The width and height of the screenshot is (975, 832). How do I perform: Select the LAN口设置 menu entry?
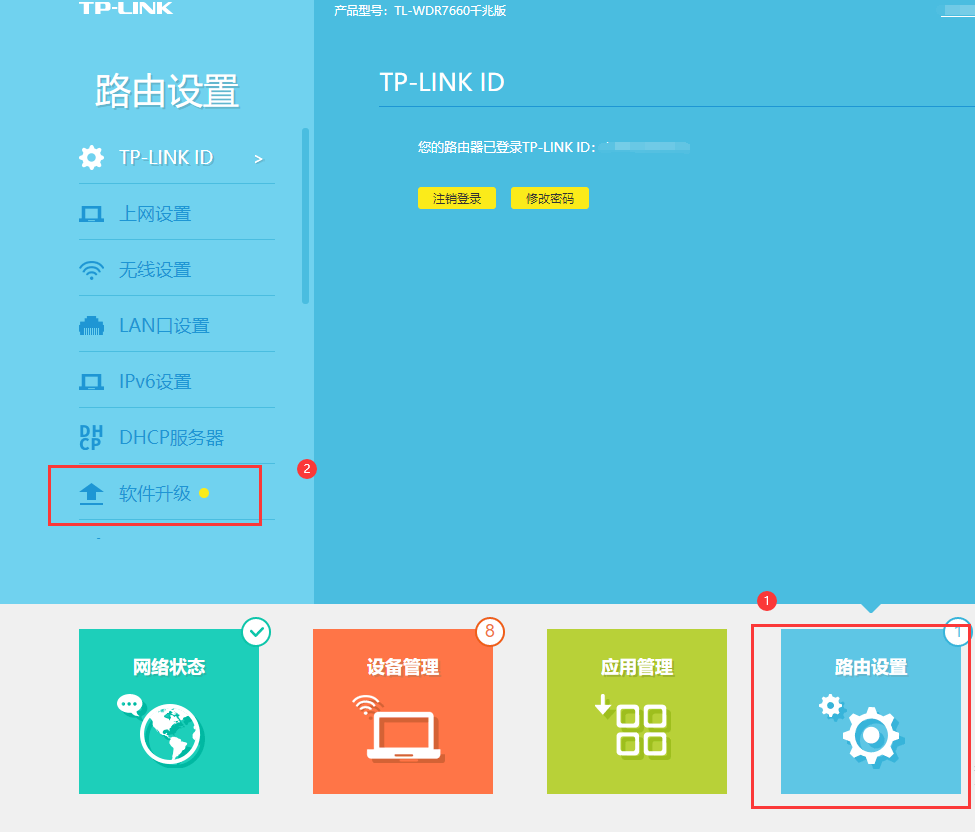177,326
